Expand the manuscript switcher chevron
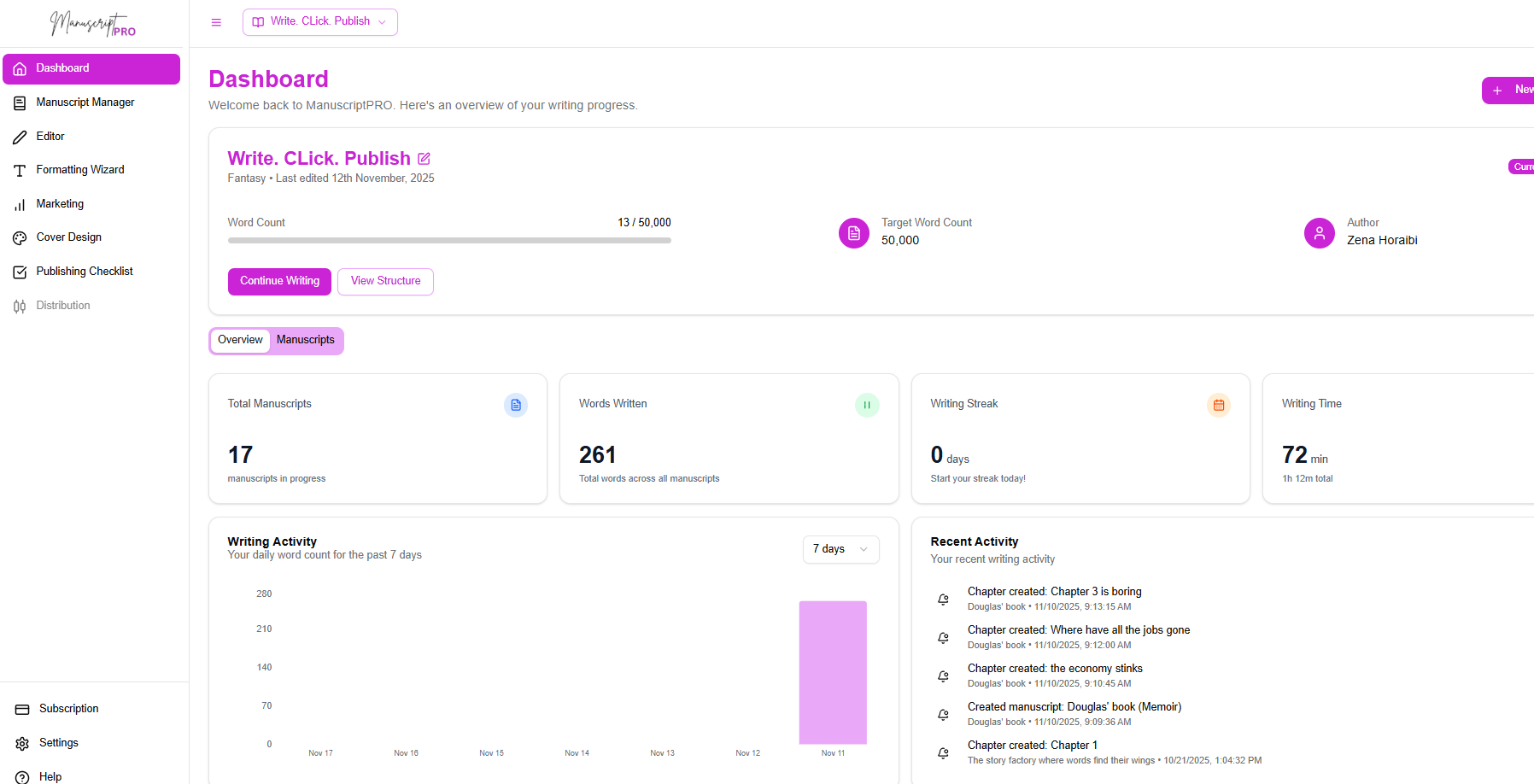This screenshot has width=1534, height=784. pyautogui.click(x=383, y=22)
